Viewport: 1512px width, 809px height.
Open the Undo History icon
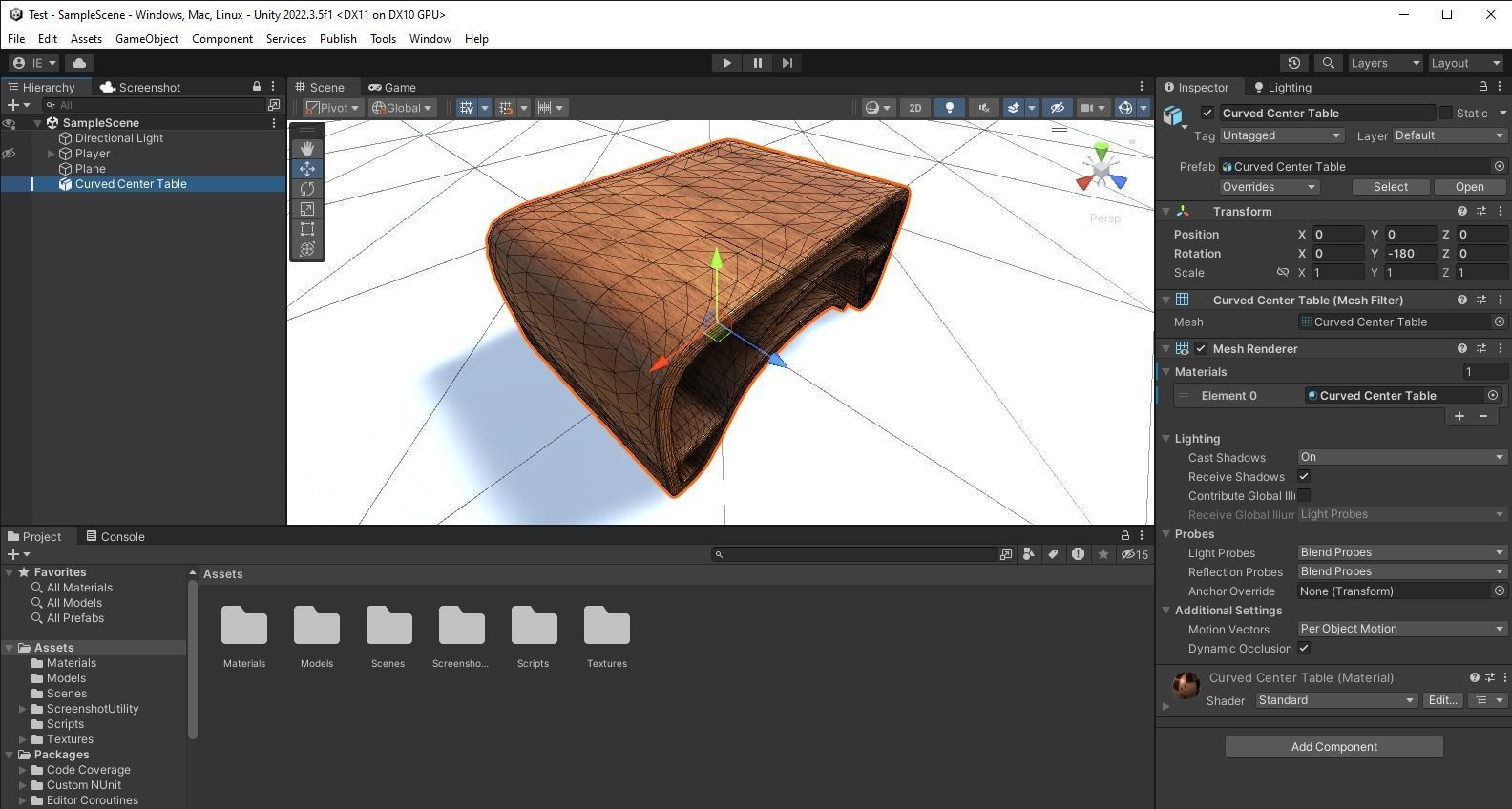pos(1293,63)
